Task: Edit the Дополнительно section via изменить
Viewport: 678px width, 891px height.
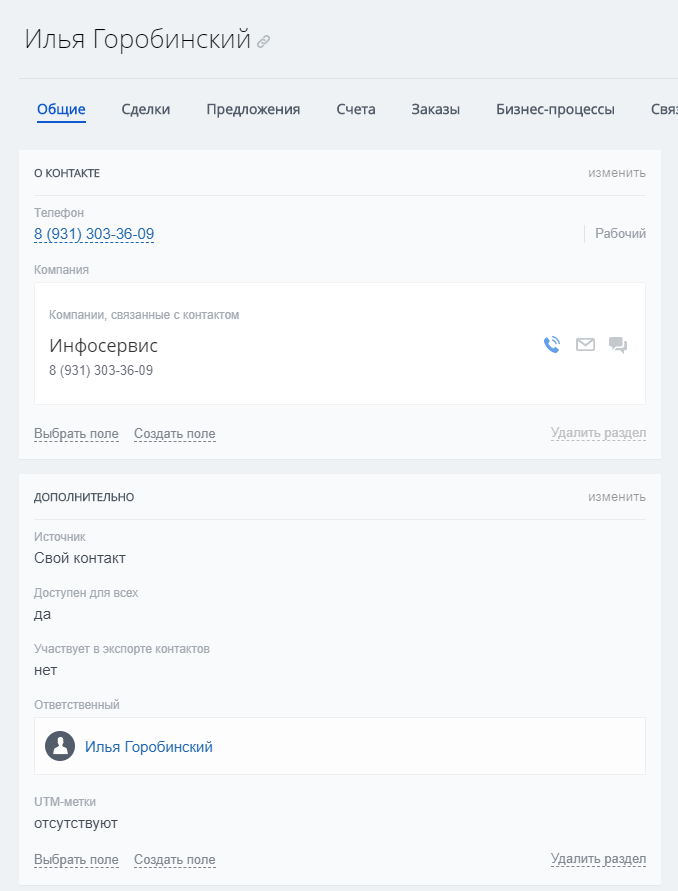Action: coord(616,497)
